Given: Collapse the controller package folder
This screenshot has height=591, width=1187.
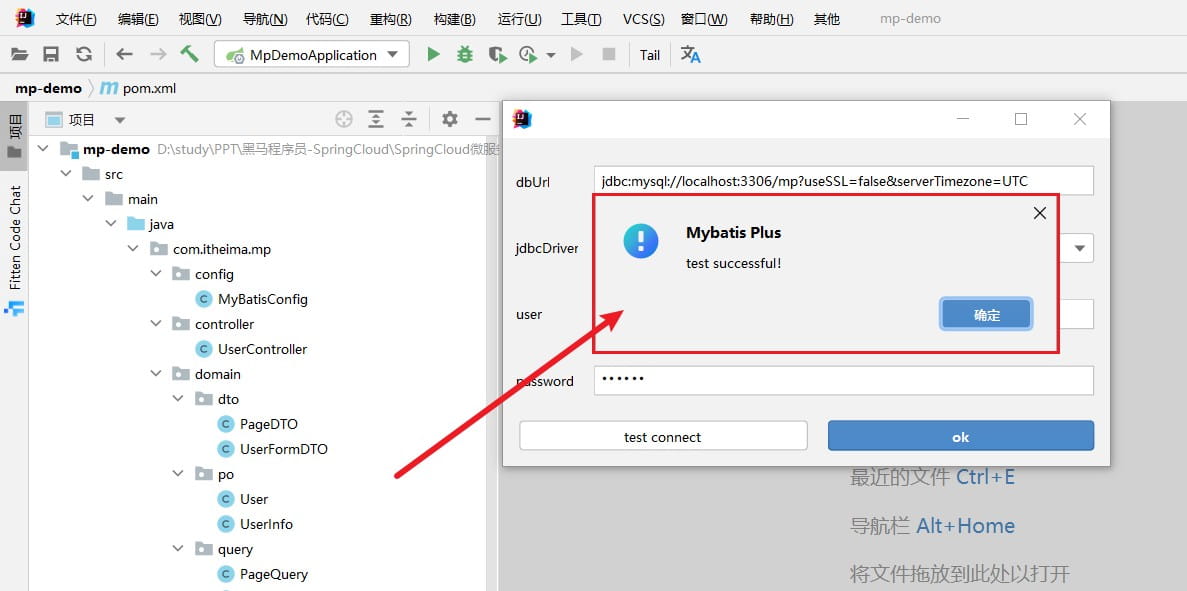Looking at the screenshot, I should (156, 324).
